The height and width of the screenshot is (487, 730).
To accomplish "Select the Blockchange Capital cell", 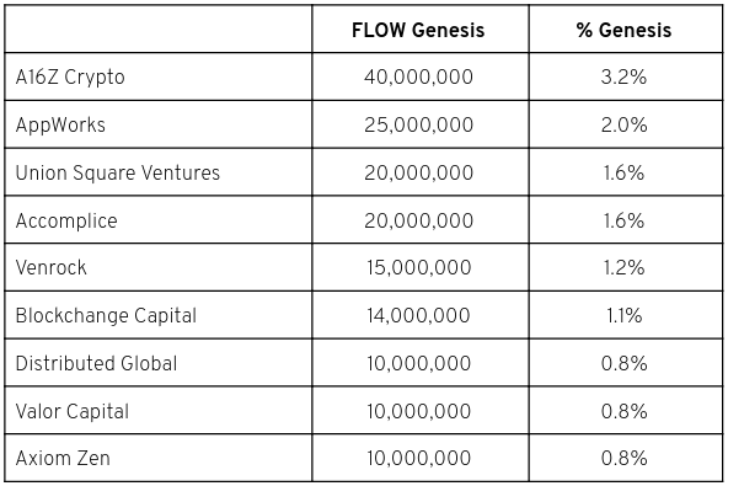I will 106,316.
